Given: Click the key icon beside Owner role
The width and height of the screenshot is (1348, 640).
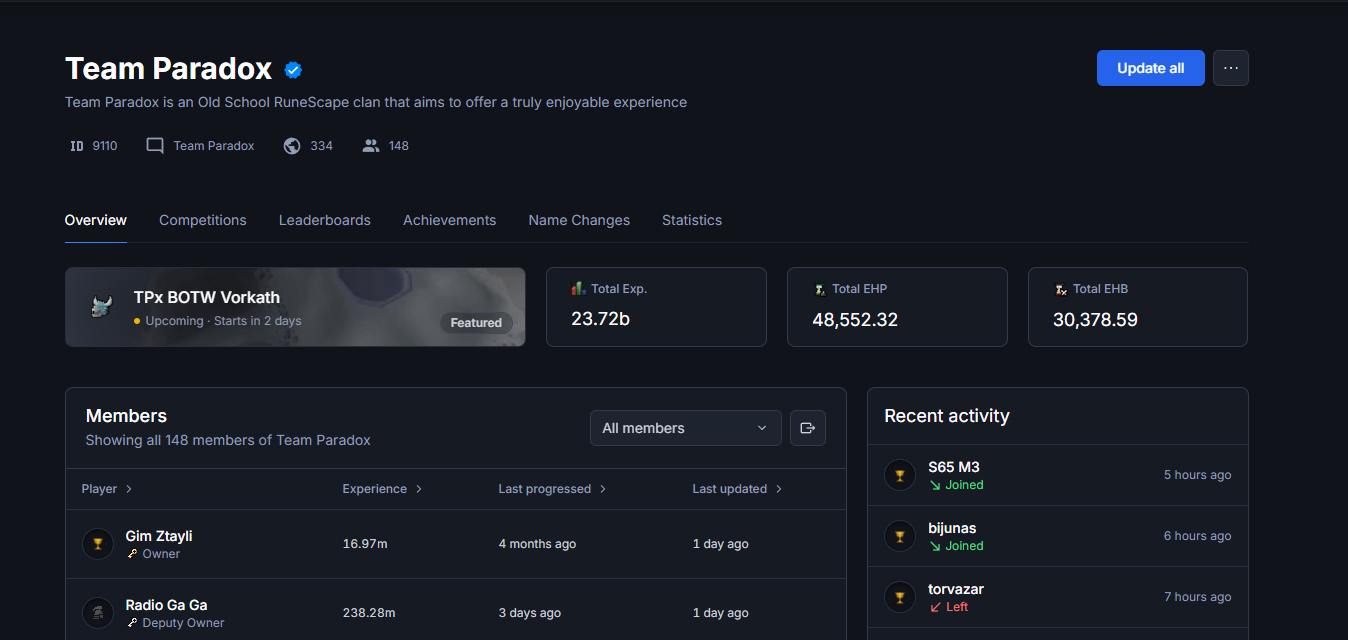Looking at the screenshot, I should (x=132, y=554).
